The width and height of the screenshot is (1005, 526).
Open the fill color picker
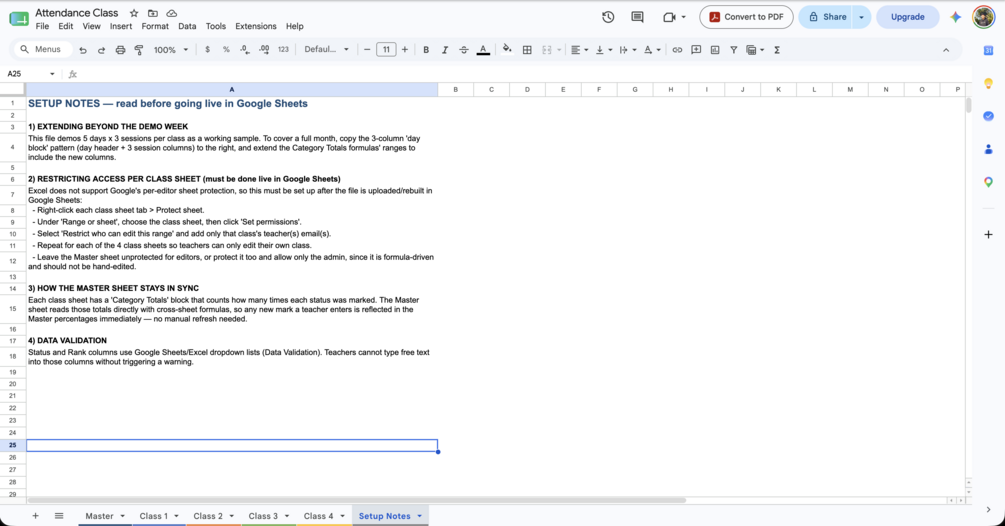click(507, 49)
